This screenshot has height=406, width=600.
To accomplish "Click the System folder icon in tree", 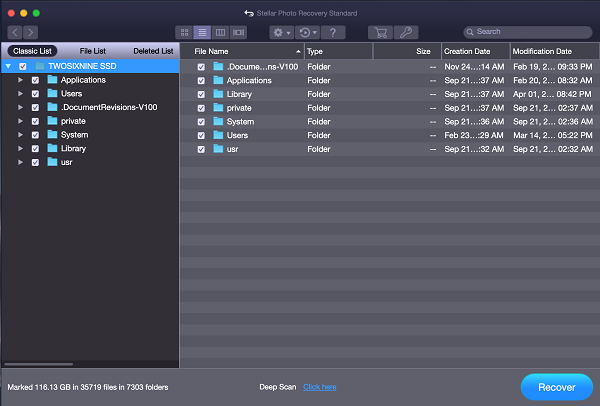I will [x=52, y=135].
